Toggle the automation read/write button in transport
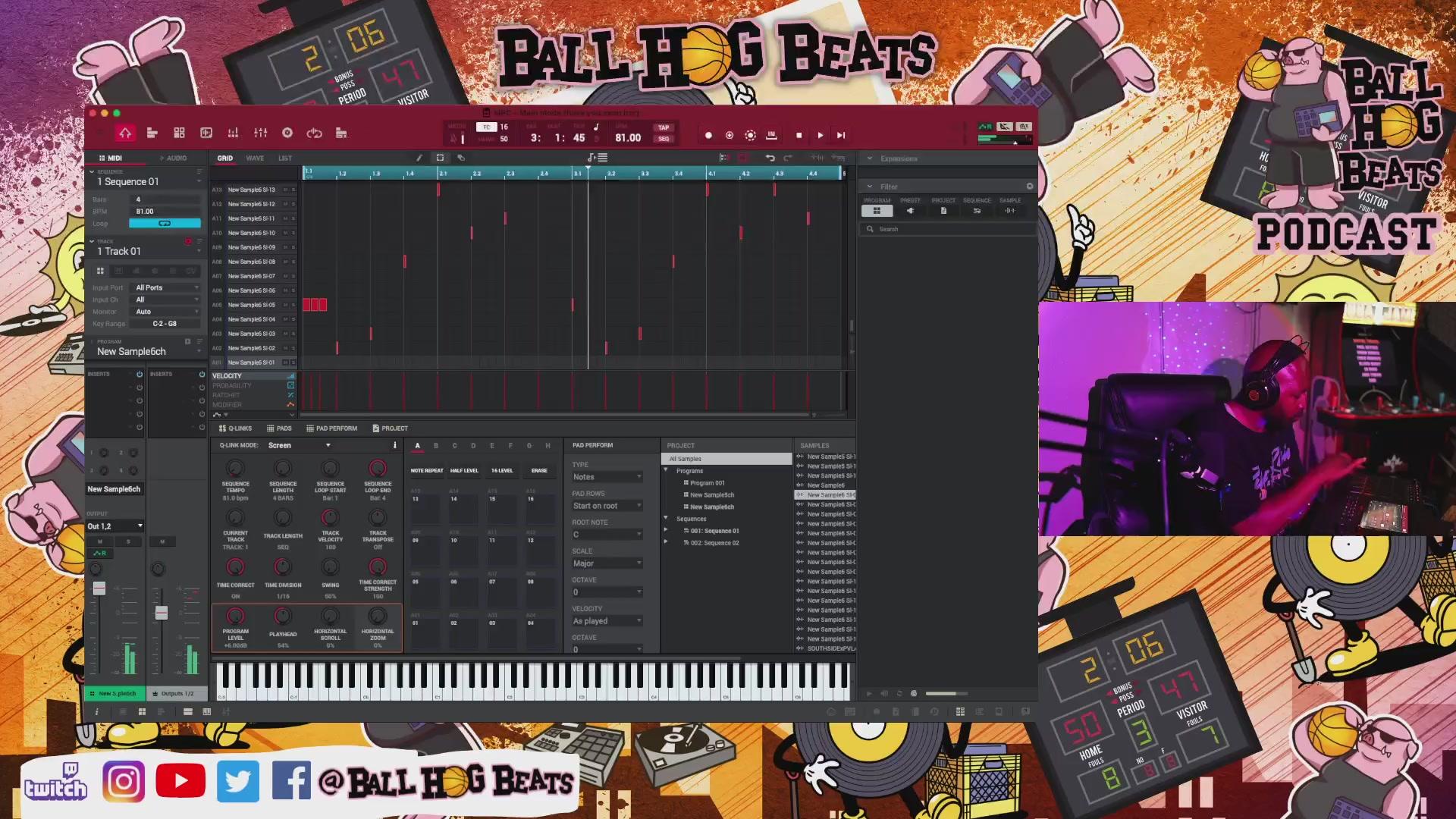The width and height of the screenshot is (1456, 819). (x=986, y=127)
